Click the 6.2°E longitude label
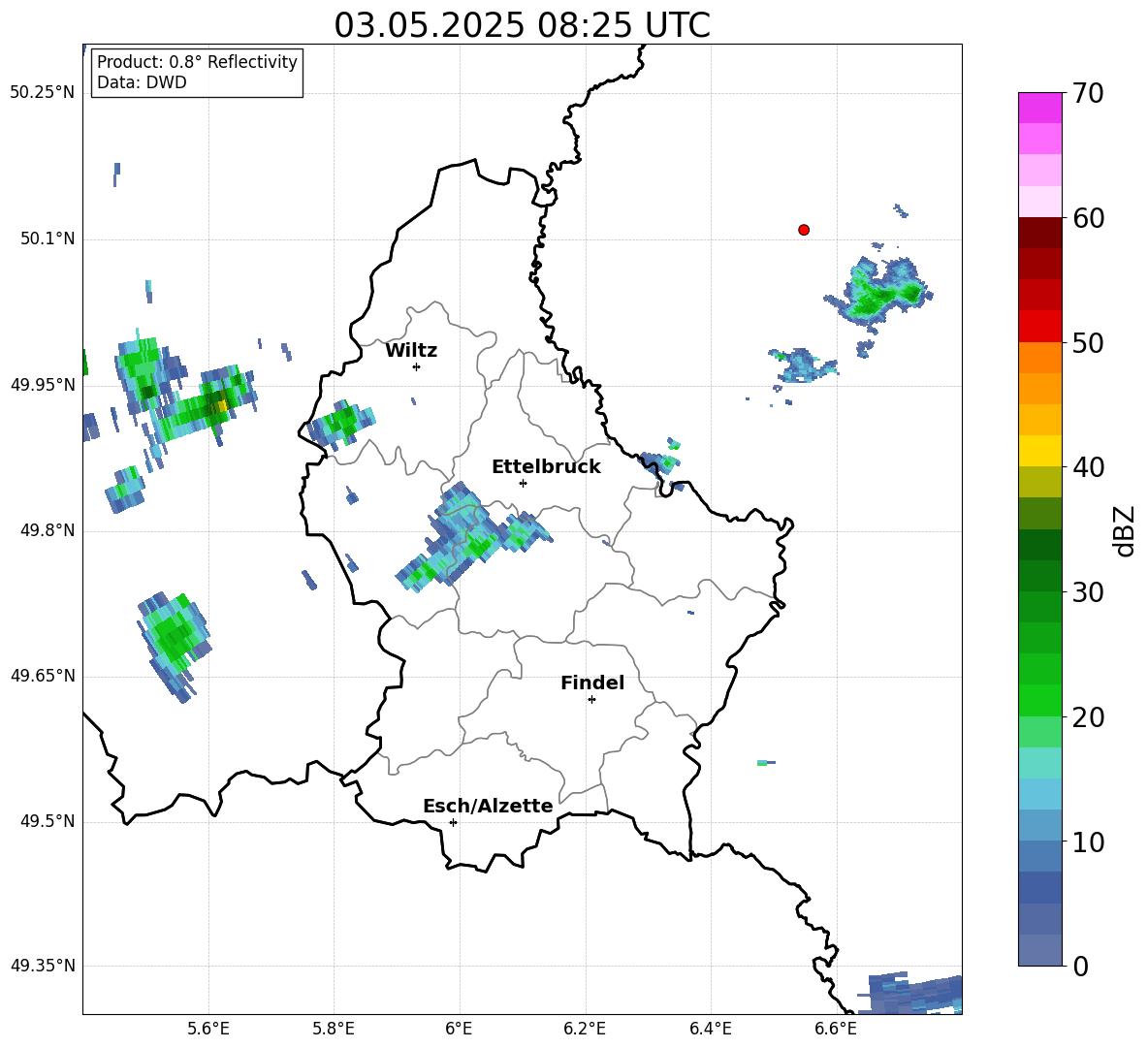The height and width of the screenshot is (1048, 1148). 585,1029
